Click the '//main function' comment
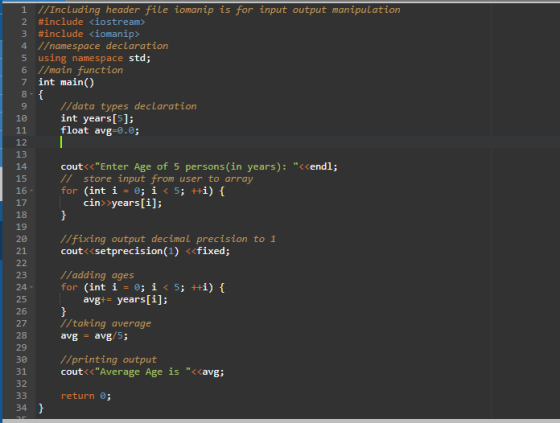The width and height of the screenshot is (560, 423). point(80,70)
